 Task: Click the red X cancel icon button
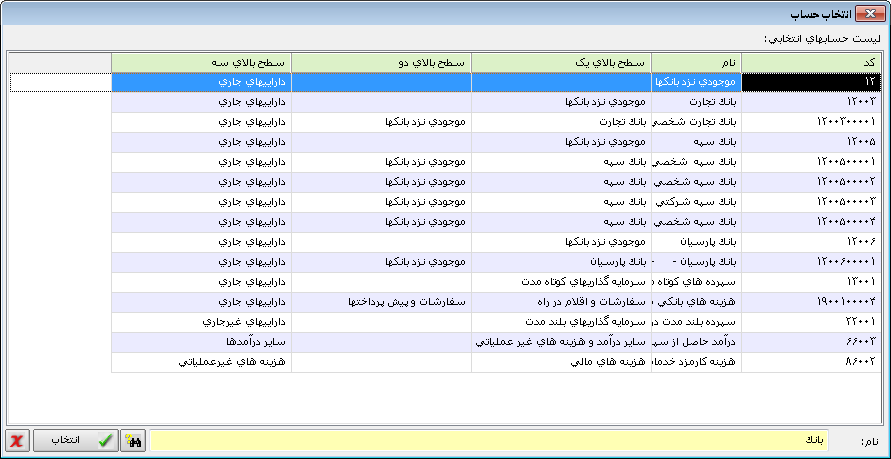point(17,440)
